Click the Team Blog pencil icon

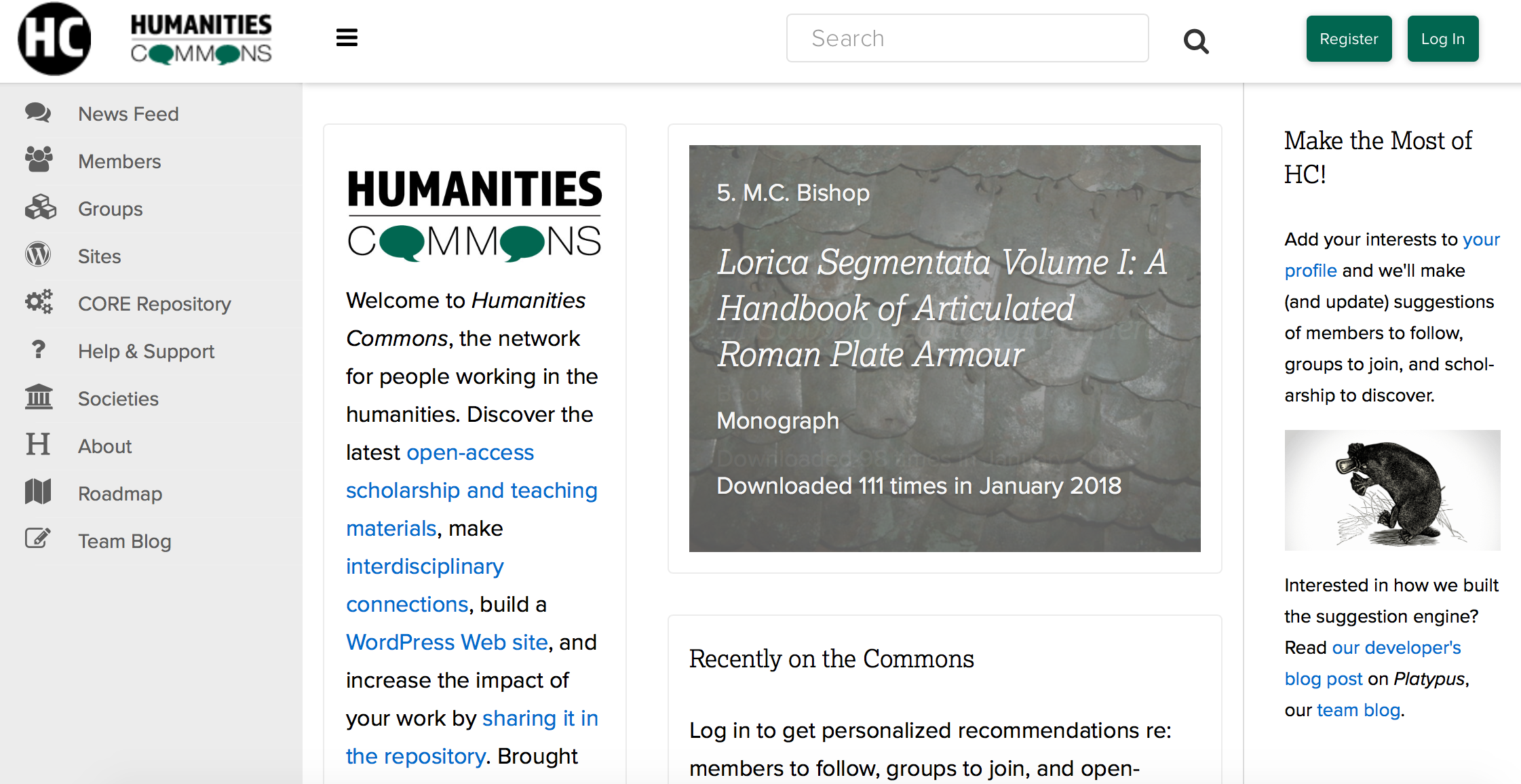click(38, 538)
